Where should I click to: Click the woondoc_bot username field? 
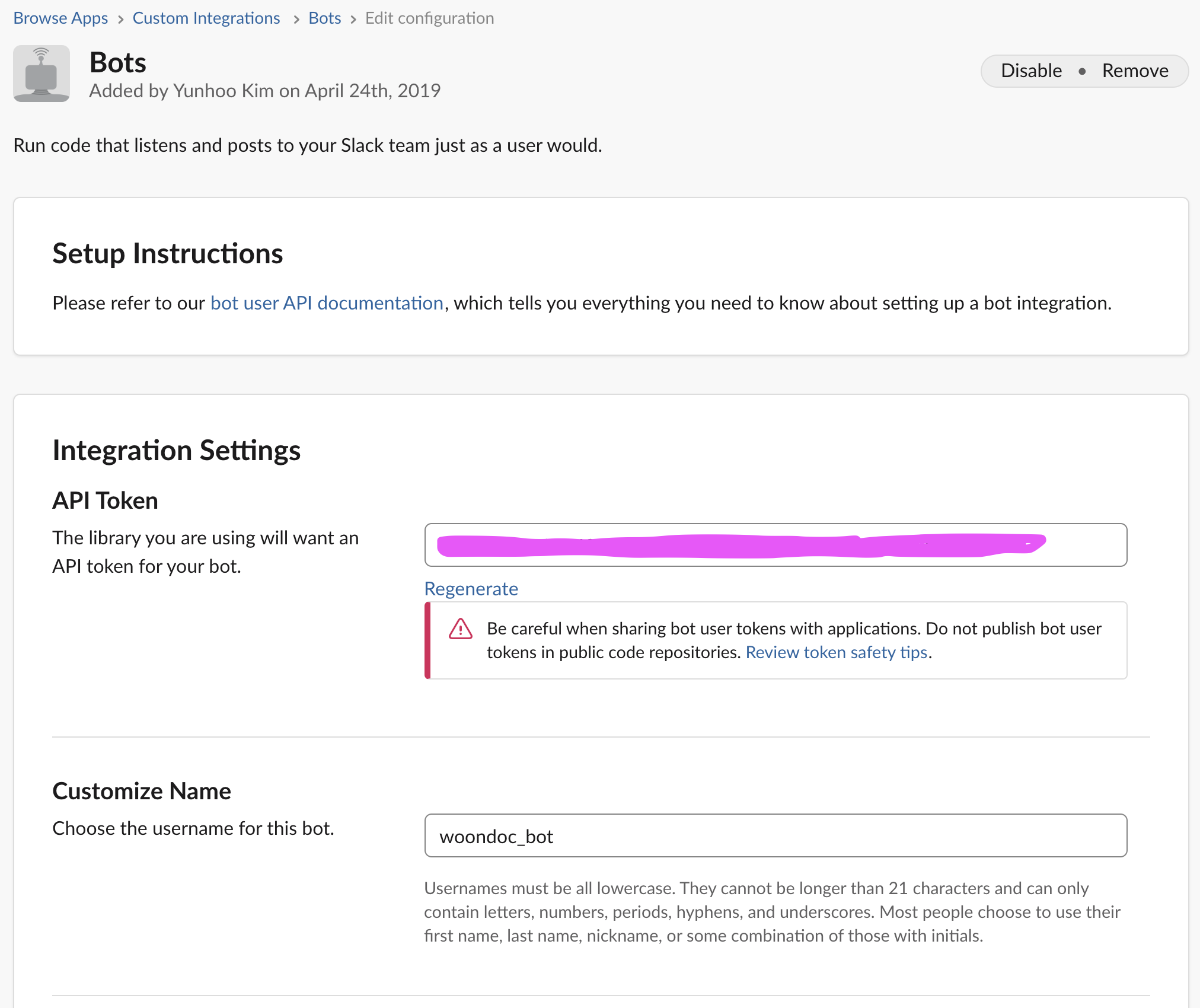pos(775,836)
